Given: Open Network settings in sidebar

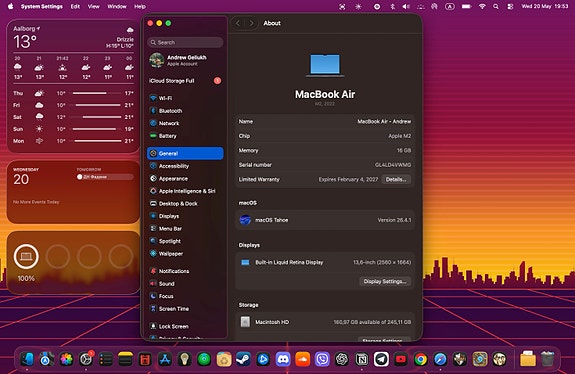Looking at the screenshot, I should point(185,123).
